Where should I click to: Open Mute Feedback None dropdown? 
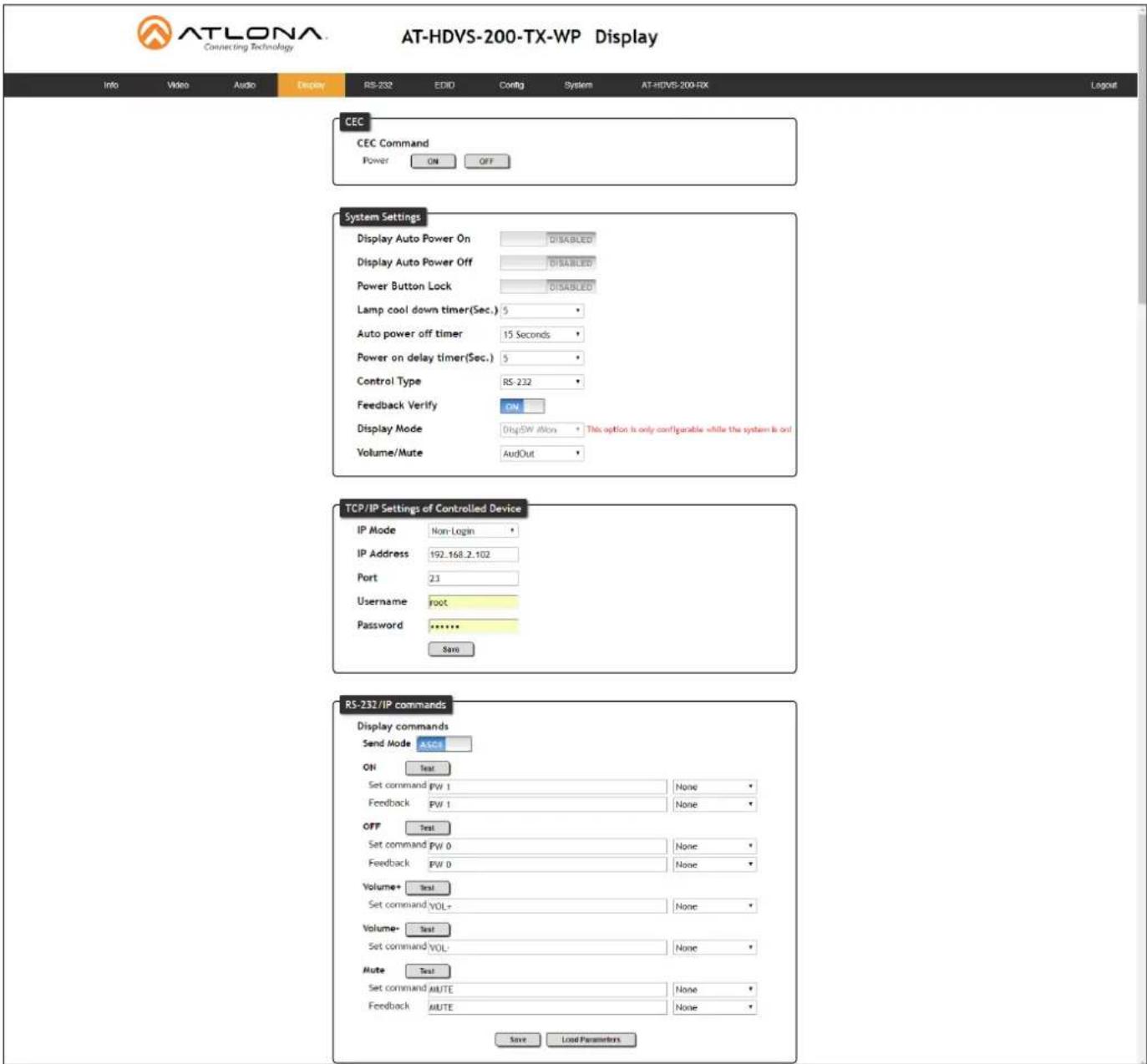714,1008
